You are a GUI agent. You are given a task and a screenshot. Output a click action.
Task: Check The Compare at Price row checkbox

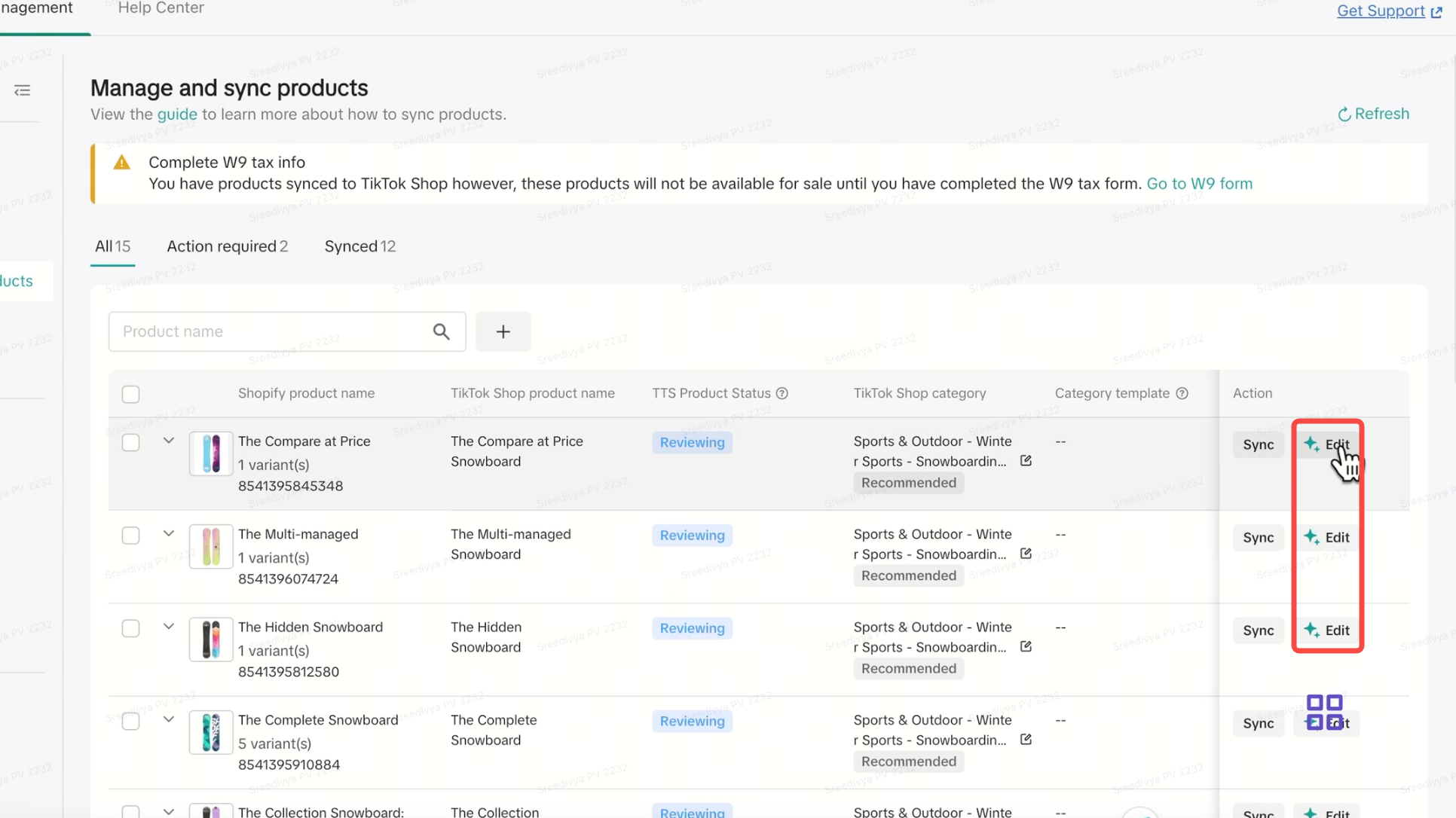tap(130, 442)
